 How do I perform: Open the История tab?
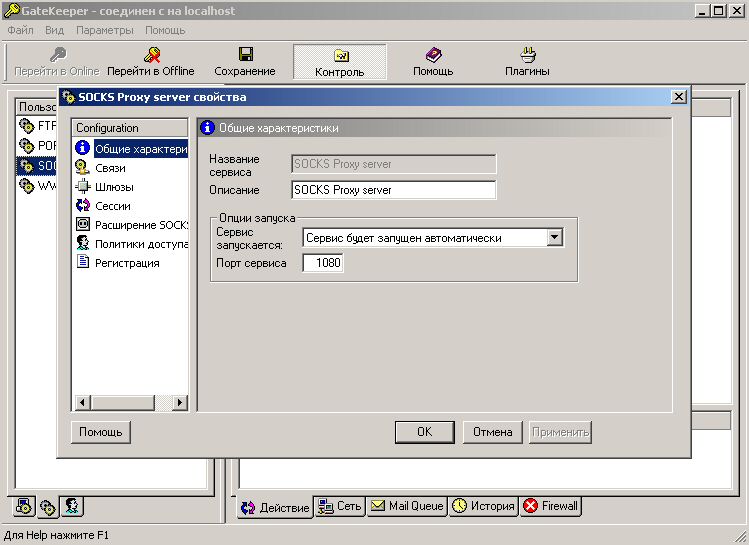[484, 506]
